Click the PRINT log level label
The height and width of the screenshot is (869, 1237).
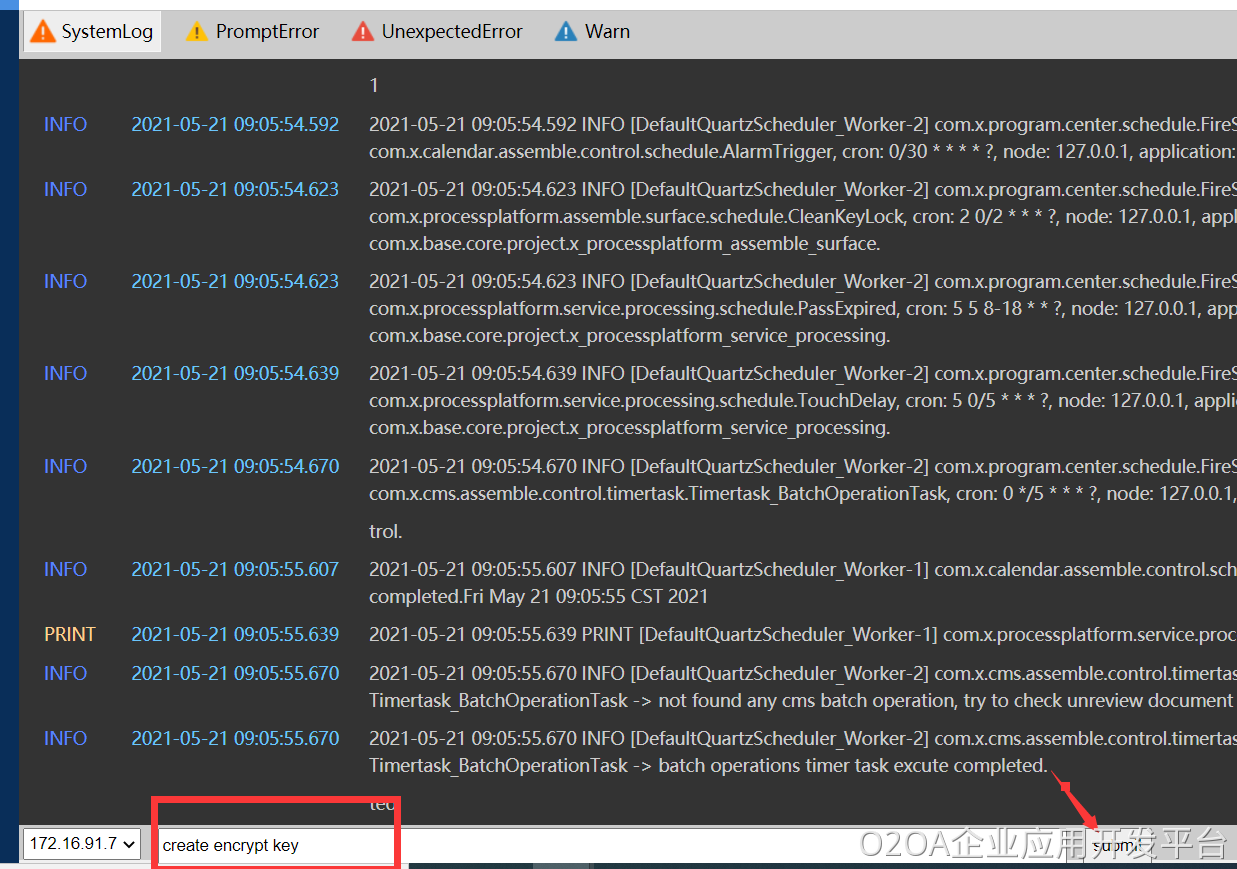[70, 634]
